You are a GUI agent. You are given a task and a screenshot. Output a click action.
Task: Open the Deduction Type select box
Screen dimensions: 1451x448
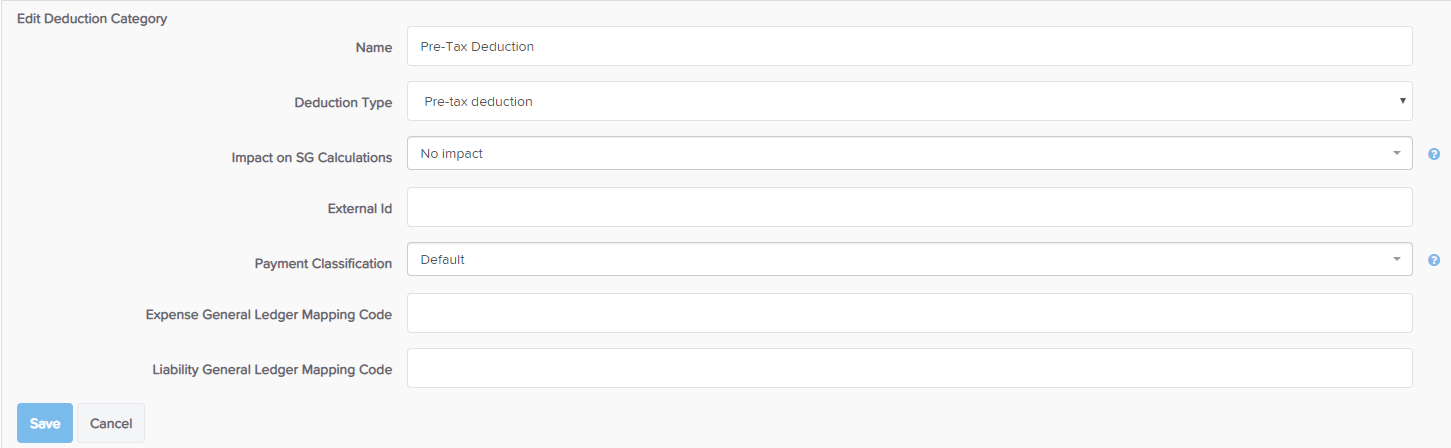pos(909,101)
